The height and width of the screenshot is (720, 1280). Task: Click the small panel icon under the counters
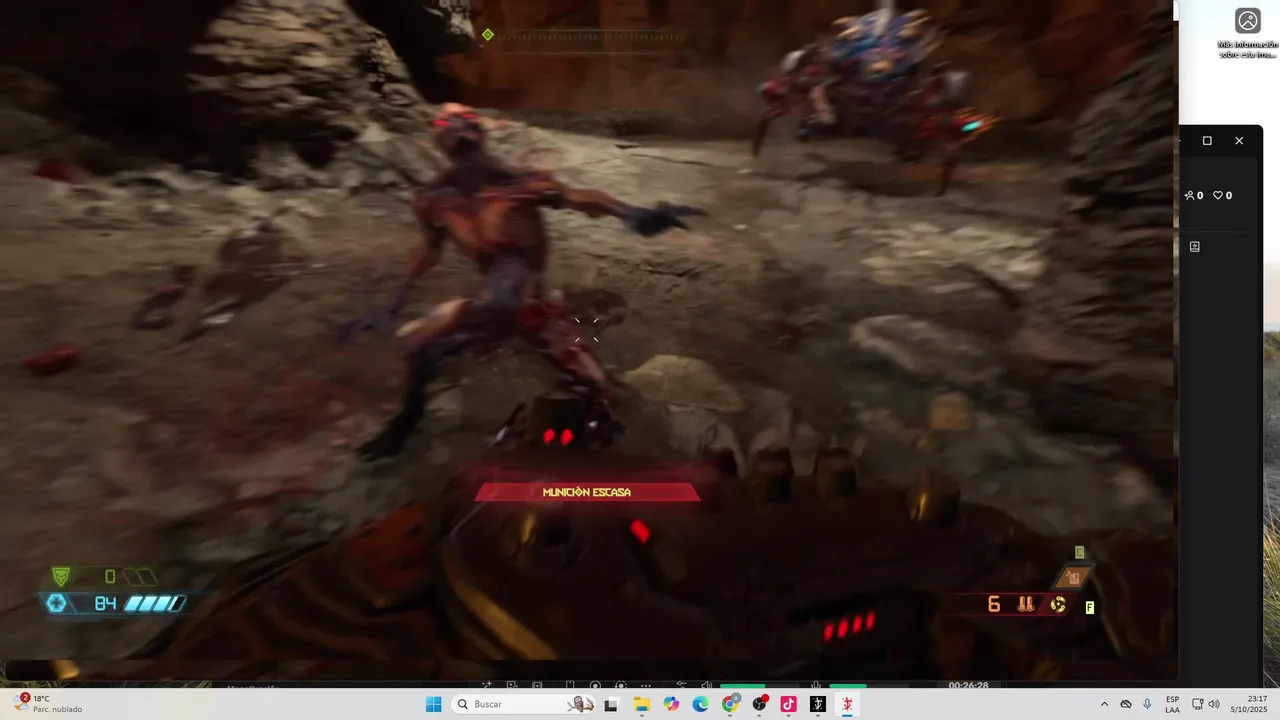tap(1194, 246)
